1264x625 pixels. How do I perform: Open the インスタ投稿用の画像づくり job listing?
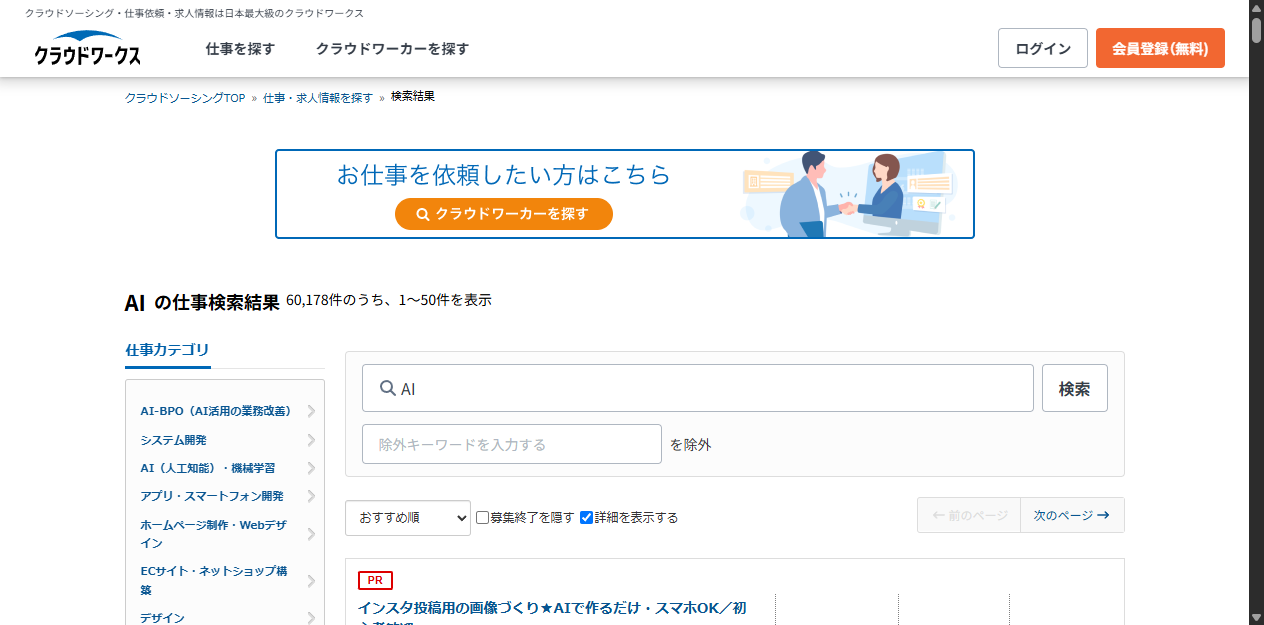552,612
